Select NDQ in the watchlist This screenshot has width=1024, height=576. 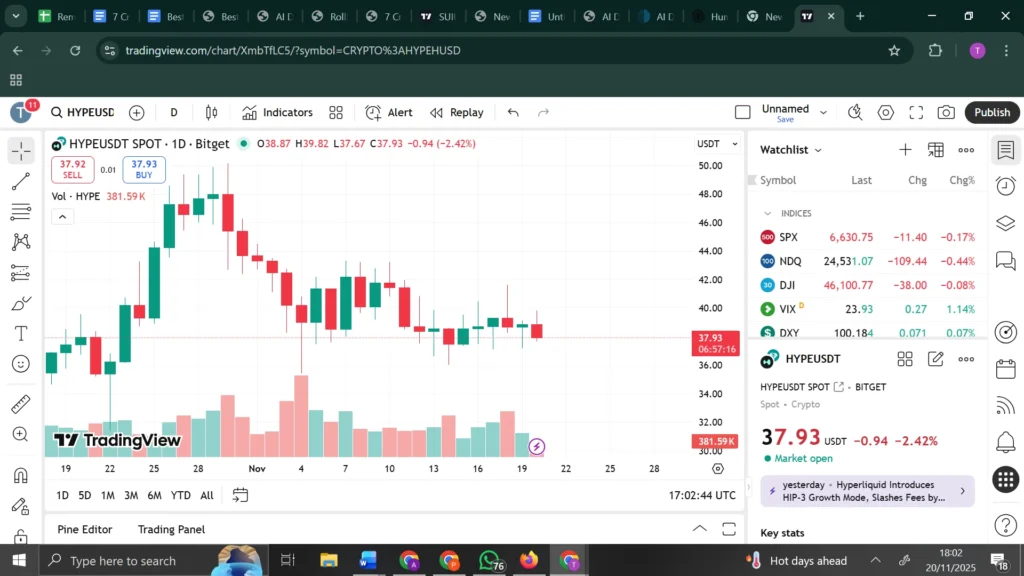(x=867, y=261)
